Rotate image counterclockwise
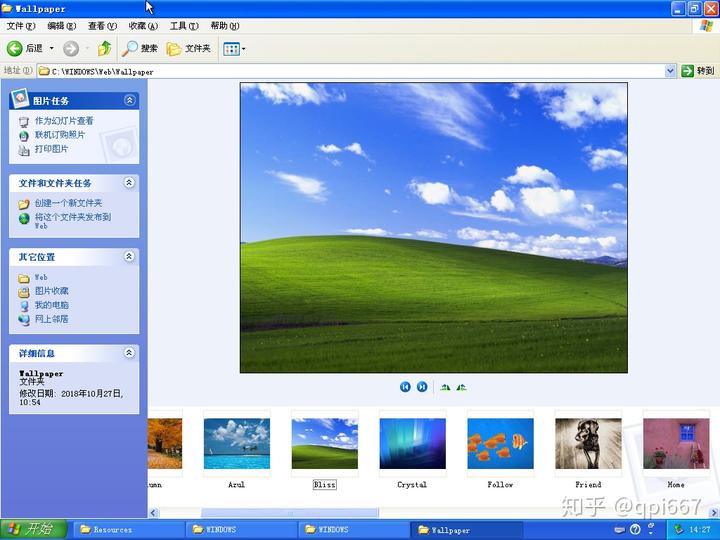This screenshot has height=540, width=720. click(461, 387)
